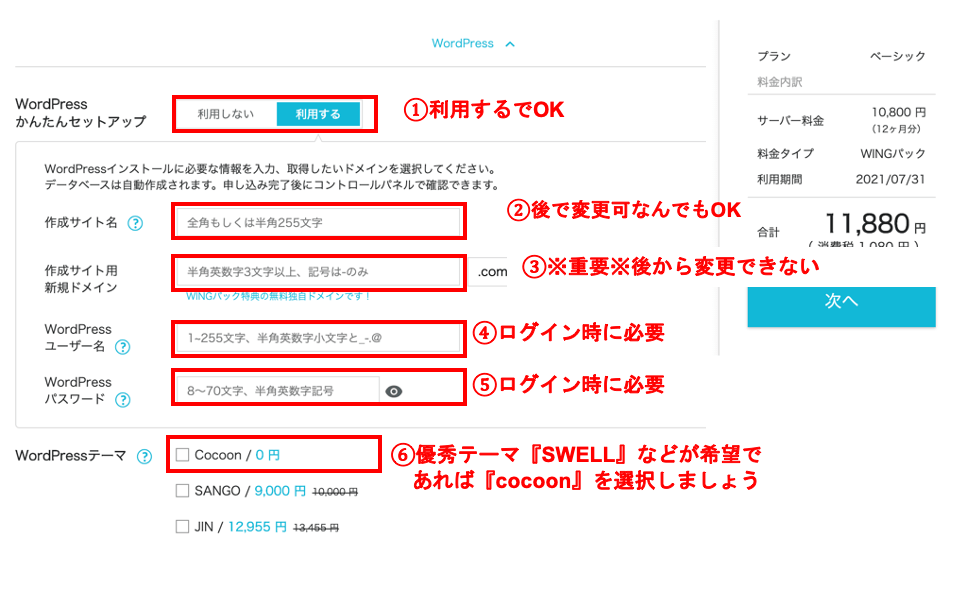964x590 pixels.
Task: Collapse the WordPress section chevron
Action: pyautogui.click(x=510, y=44)
